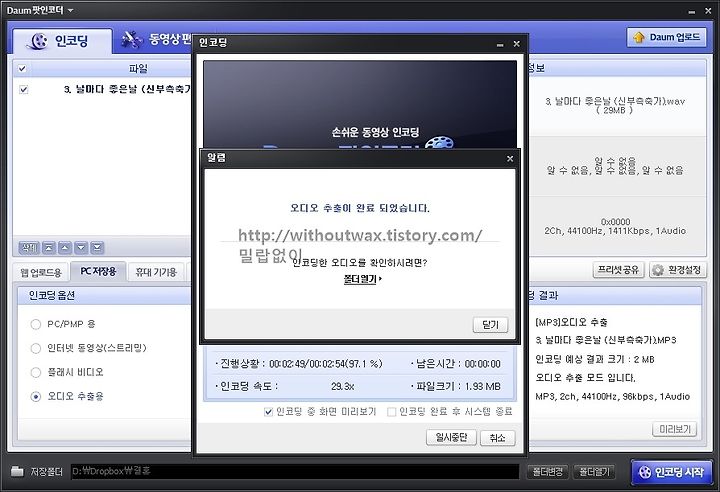Image resolution: width=720 pixels, height=492 pixels.
Task: Click the 파일 column header
Action: point(138,69)
